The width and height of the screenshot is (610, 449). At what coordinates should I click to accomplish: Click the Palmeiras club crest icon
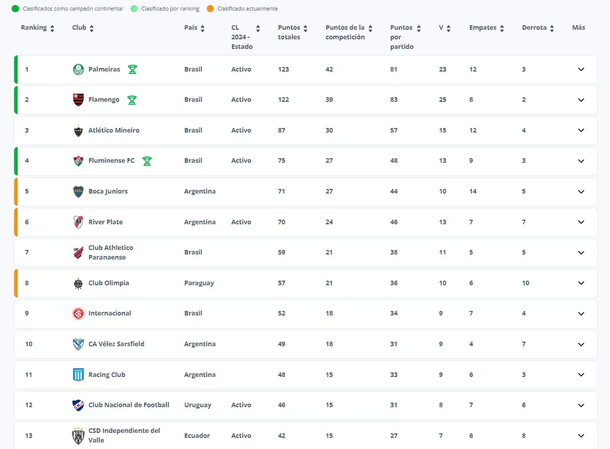point(78,70)
